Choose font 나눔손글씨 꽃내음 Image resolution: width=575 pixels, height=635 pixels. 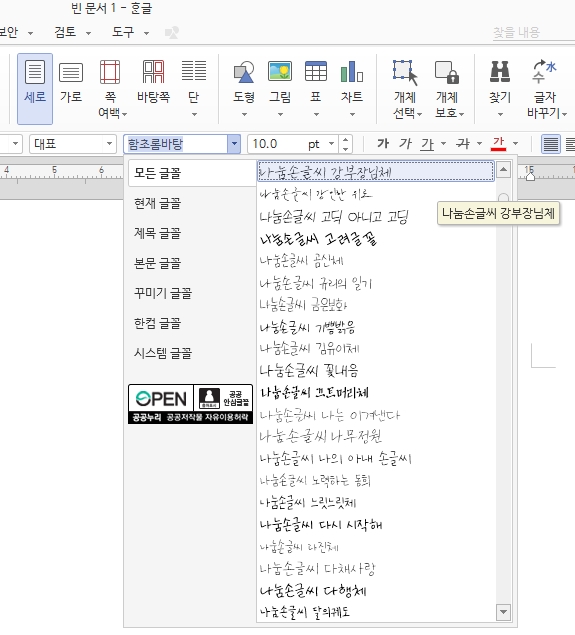(x=376, y=371)
